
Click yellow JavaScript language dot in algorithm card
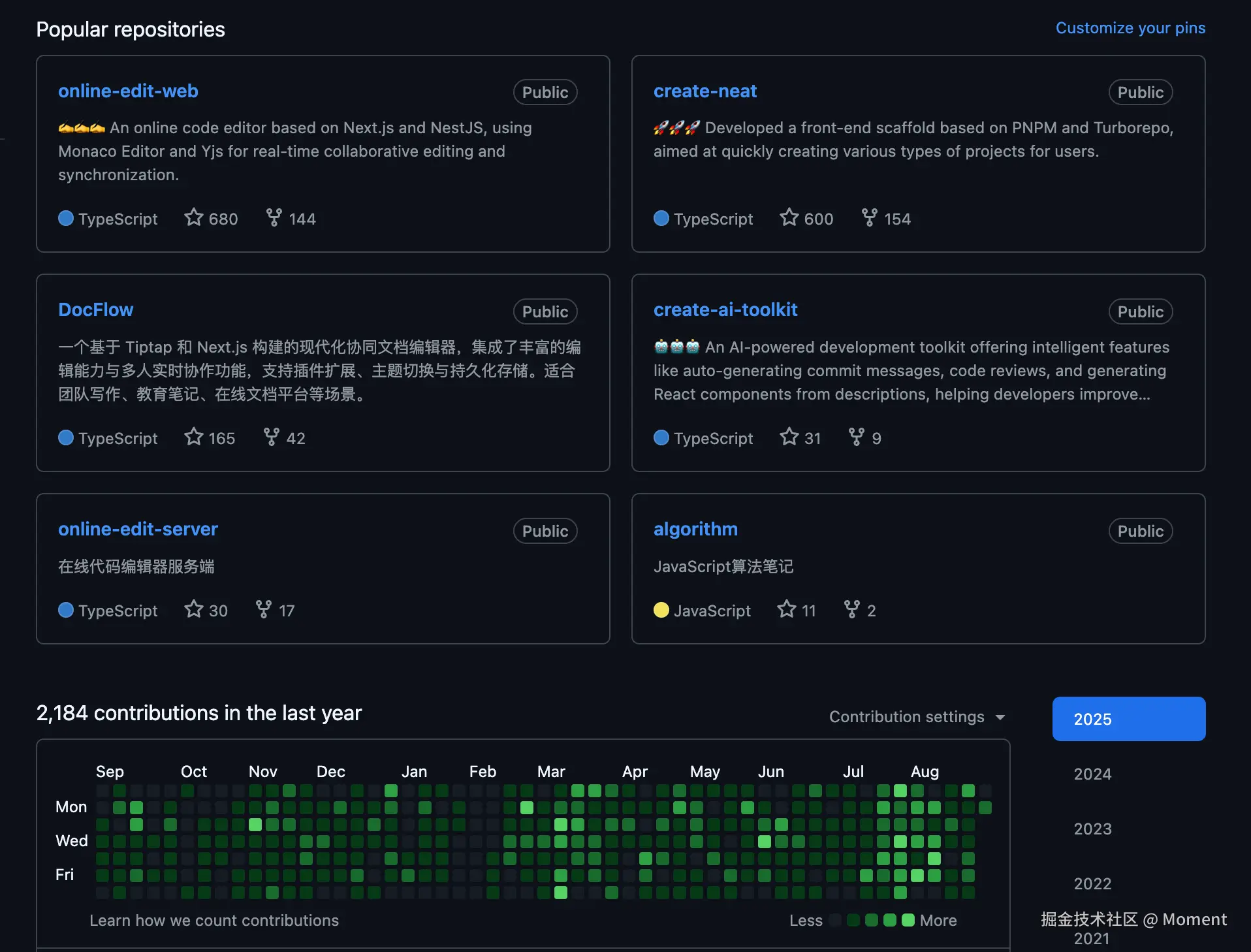point(661,610)
